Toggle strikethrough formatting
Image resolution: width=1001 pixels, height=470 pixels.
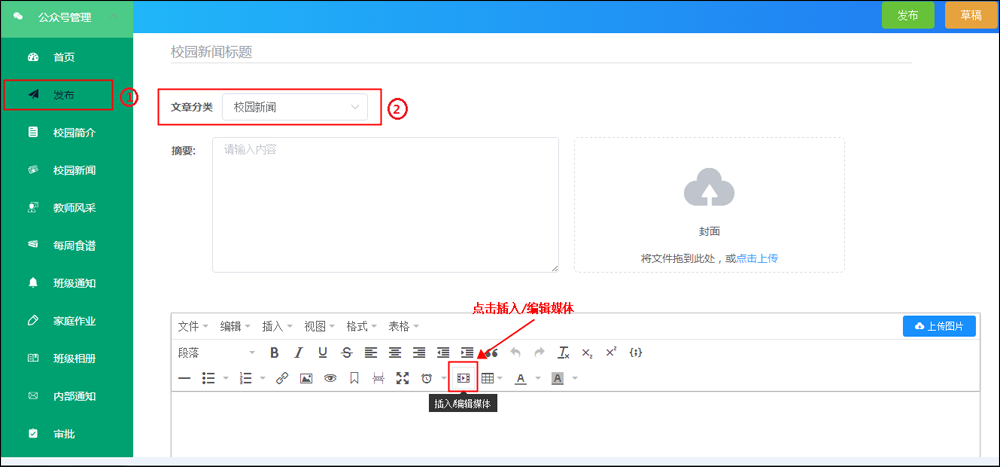(347, 352)
